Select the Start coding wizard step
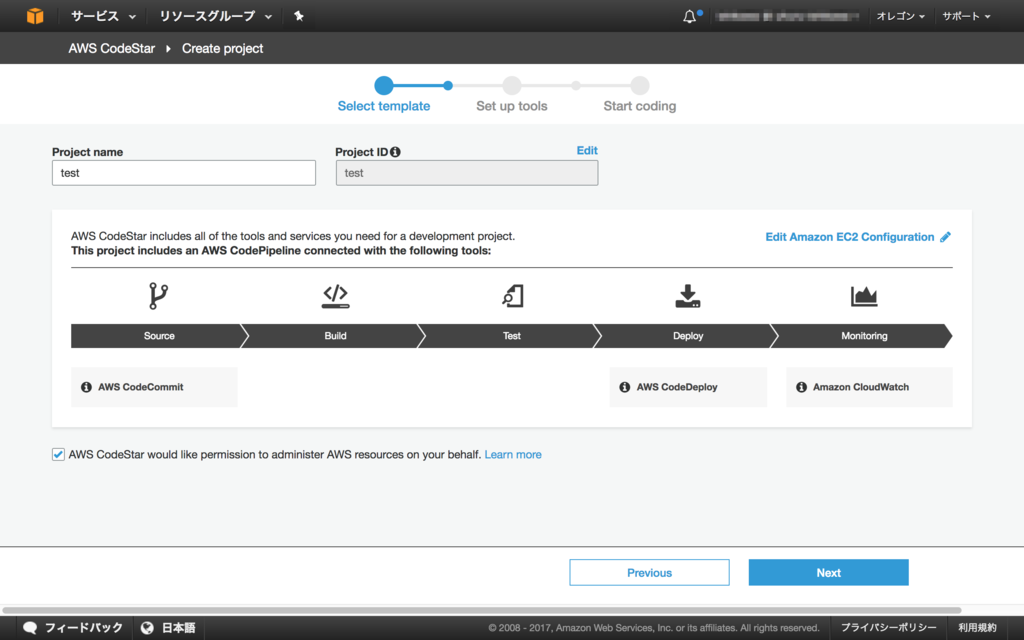The height and width of the screenshot is (640, 1024). tap(639, 106)
